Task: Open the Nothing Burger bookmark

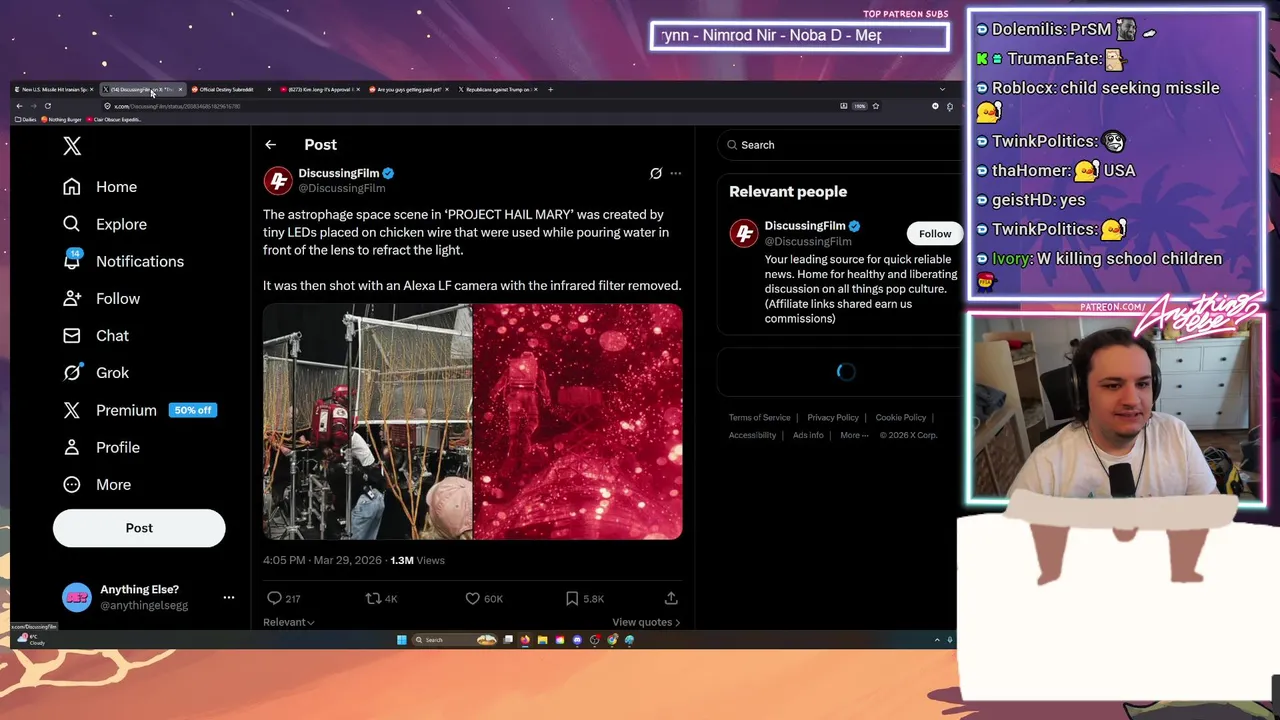Action: pyautogui.click(x=62, y=119)
